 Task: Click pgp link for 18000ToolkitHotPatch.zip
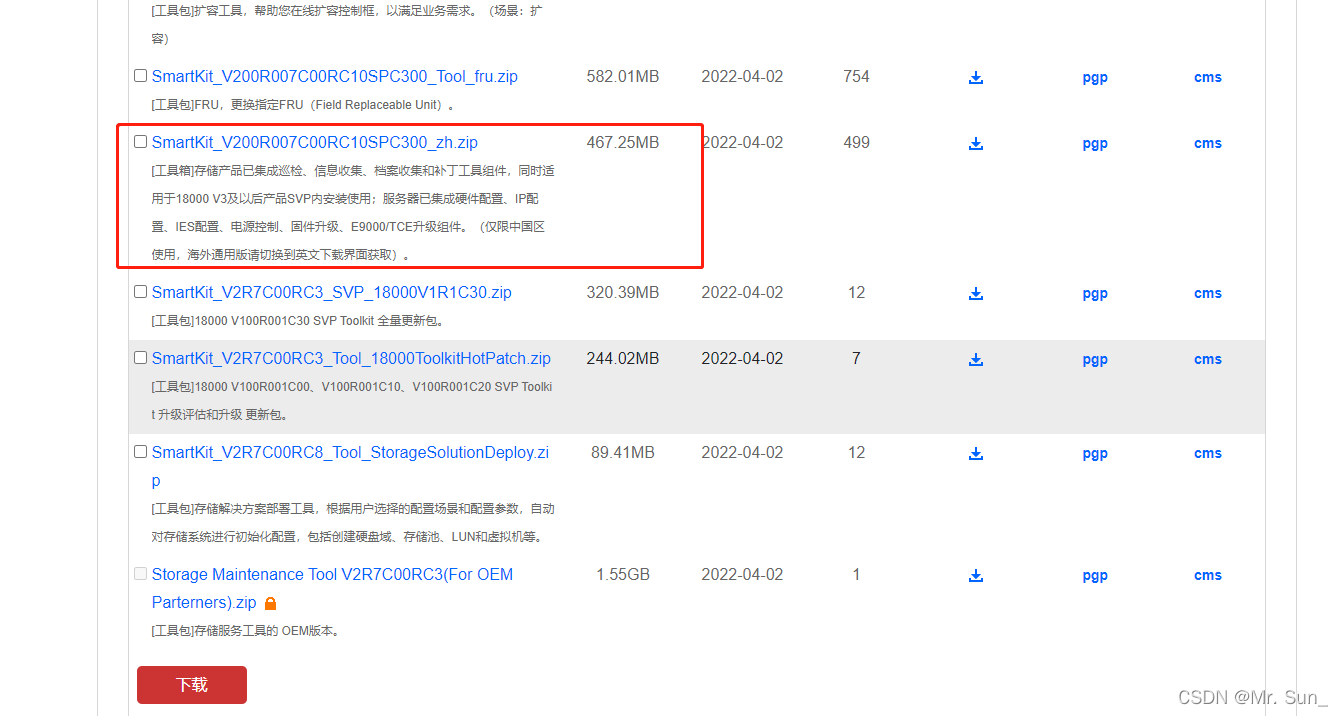tap(1095, 359)
